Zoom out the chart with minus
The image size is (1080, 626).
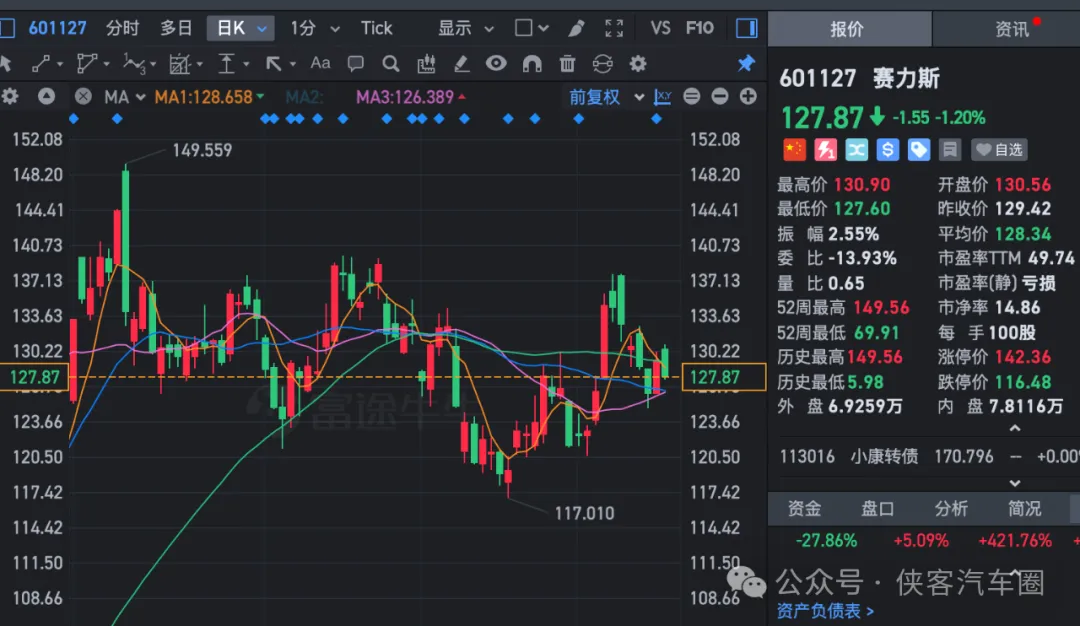coord(720,96)
